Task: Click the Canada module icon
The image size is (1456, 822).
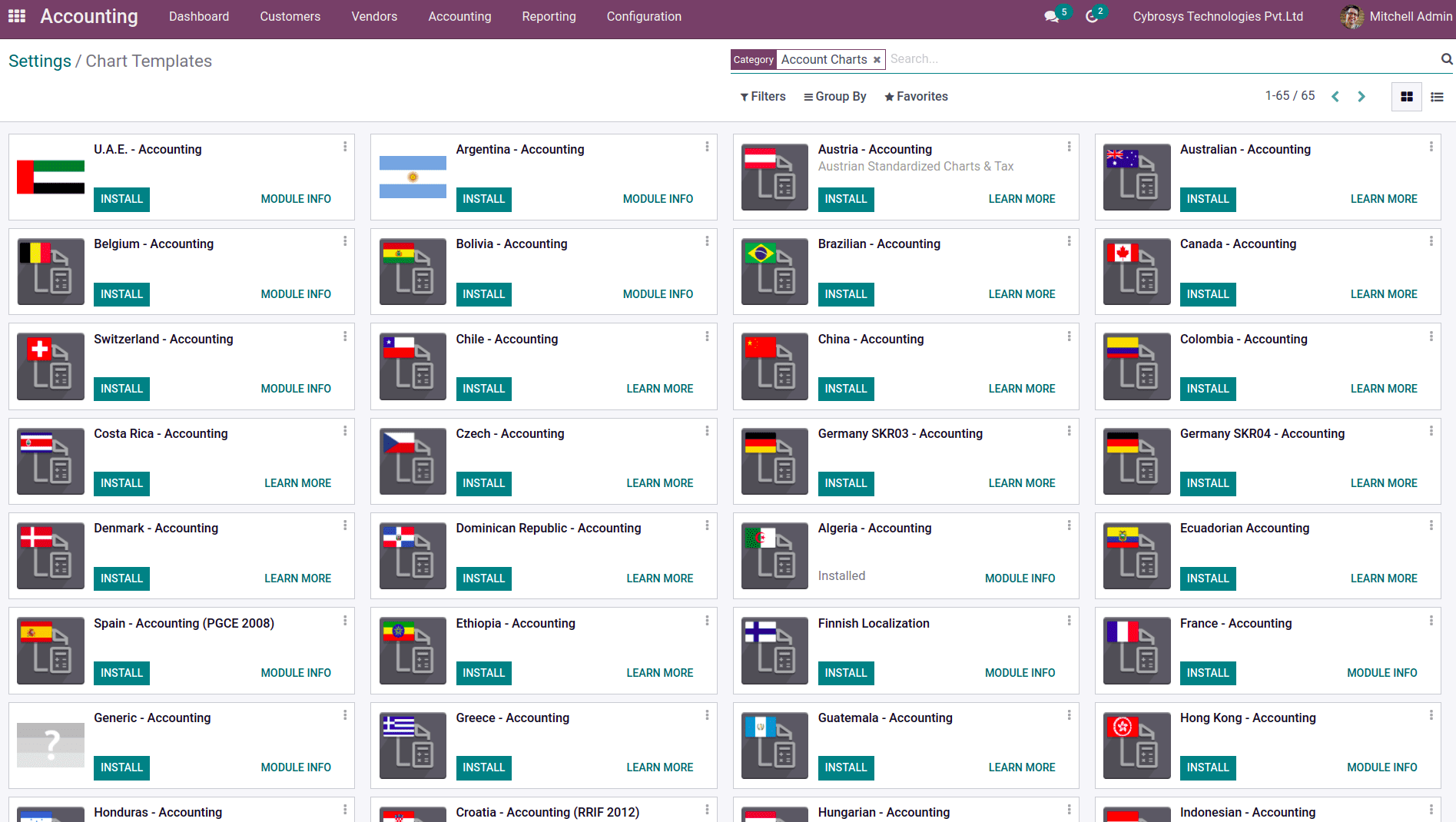Action: tap(1136, 272)
